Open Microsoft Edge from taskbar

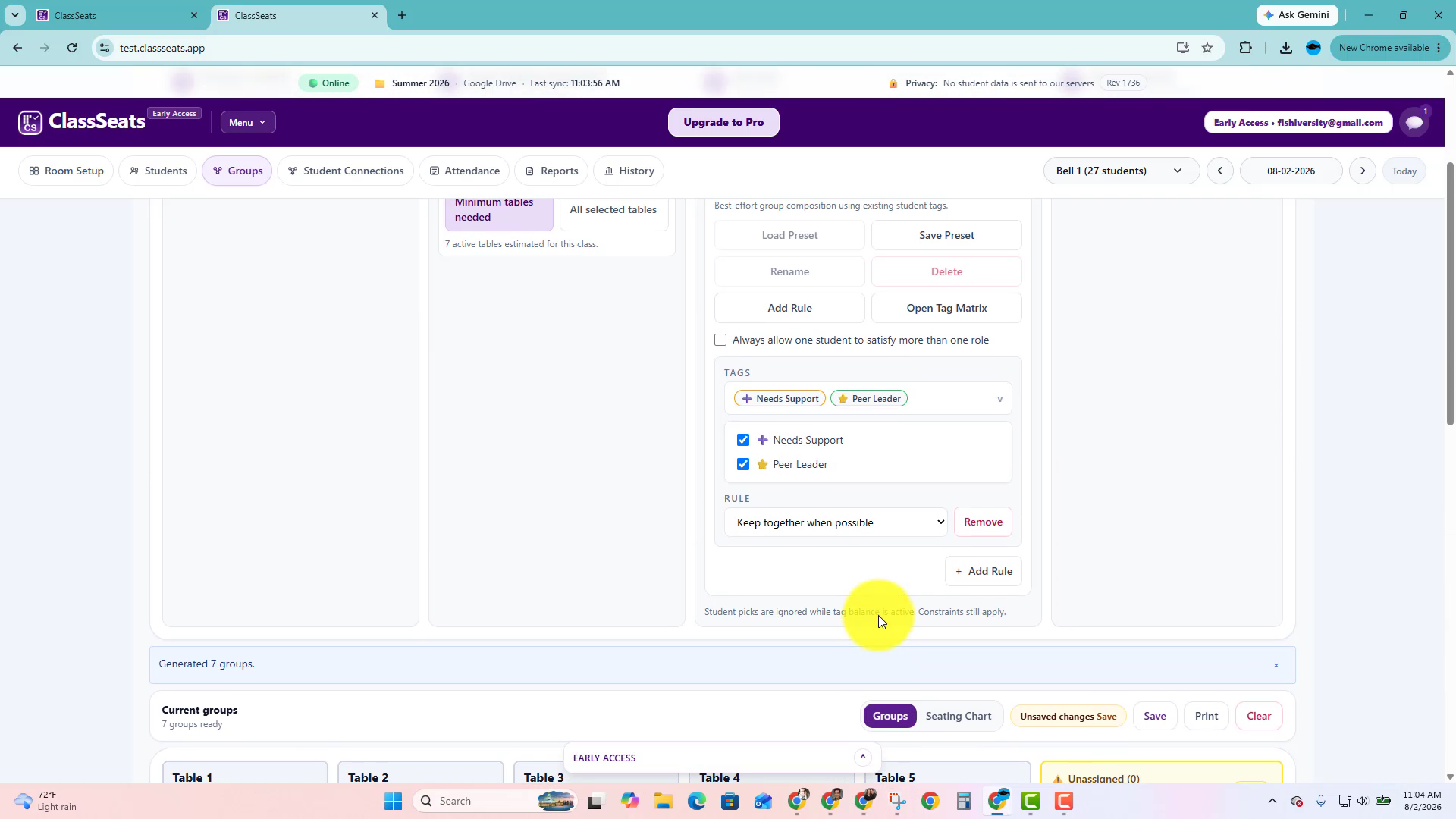(697, 801)
